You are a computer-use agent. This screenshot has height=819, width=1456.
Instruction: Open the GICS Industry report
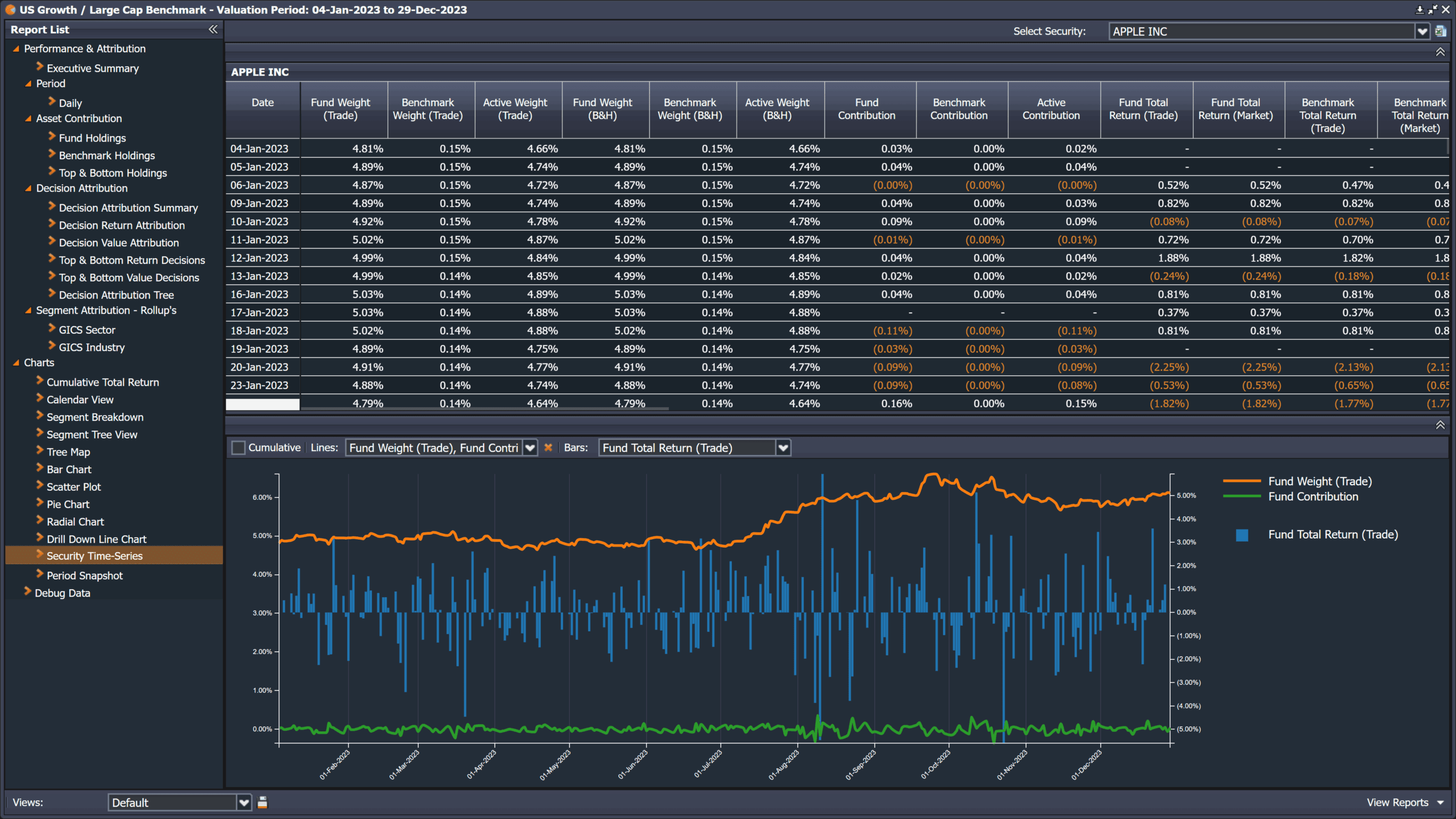[92, 348]
